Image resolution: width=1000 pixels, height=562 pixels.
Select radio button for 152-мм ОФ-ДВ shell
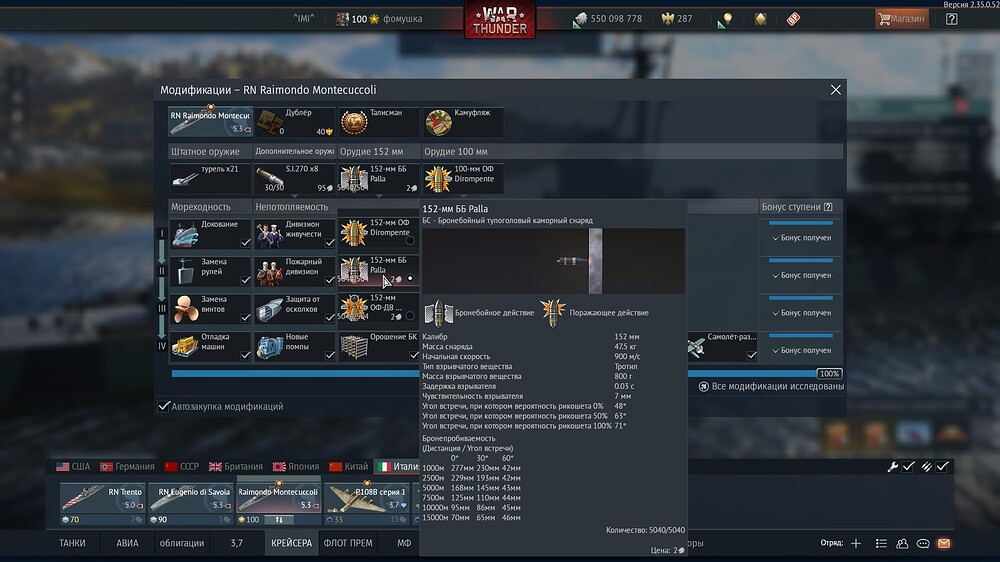pos(410,316)
